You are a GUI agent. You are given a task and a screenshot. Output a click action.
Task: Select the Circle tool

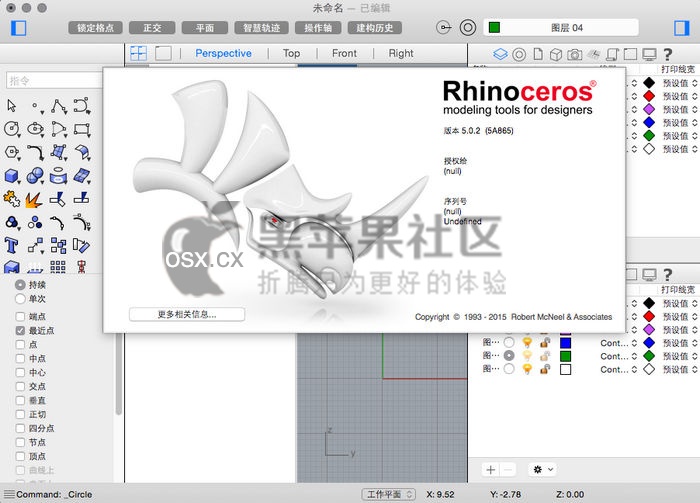(x=12, y=129)
